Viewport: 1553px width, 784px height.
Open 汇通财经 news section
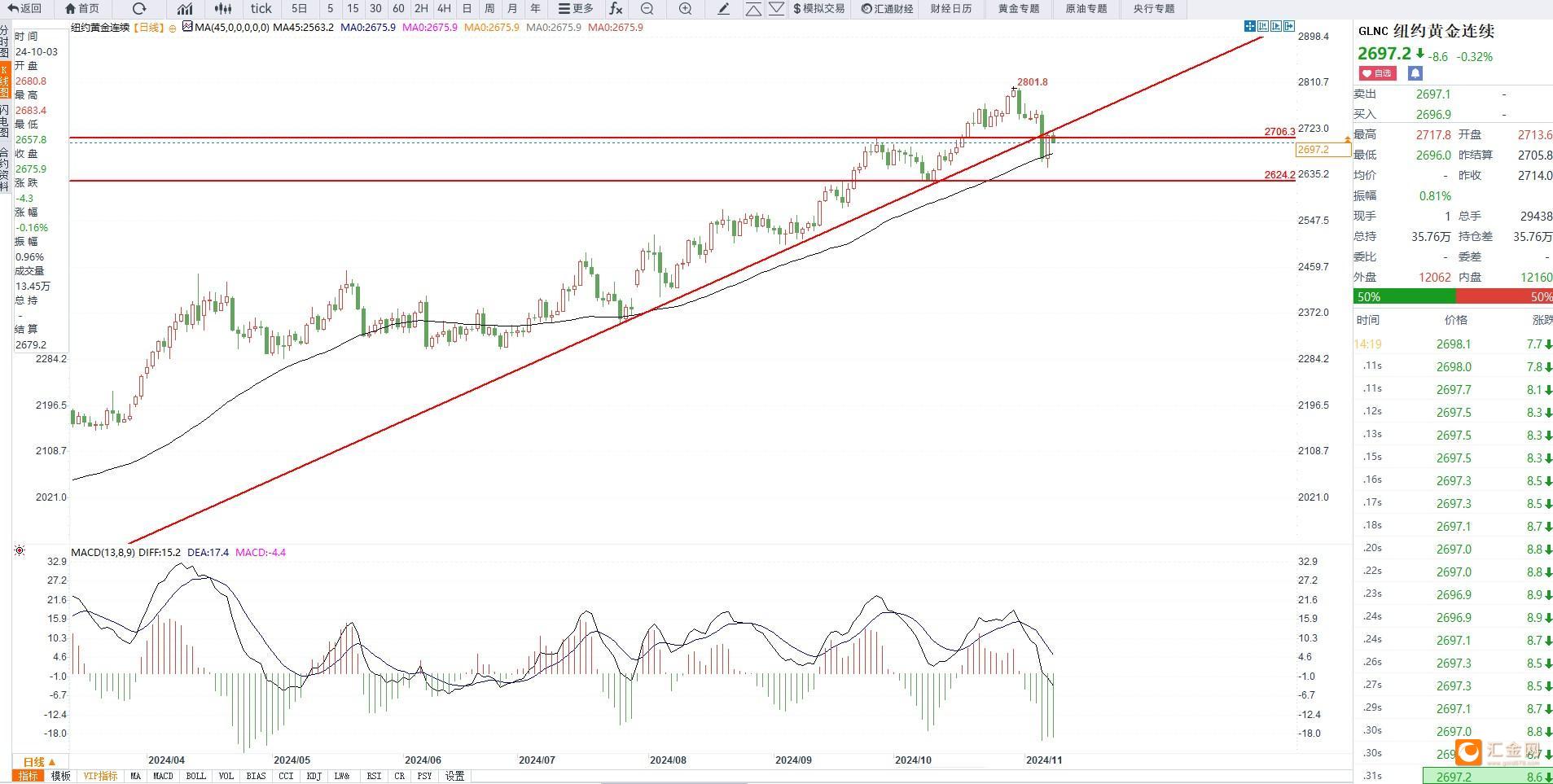point(888,8)
